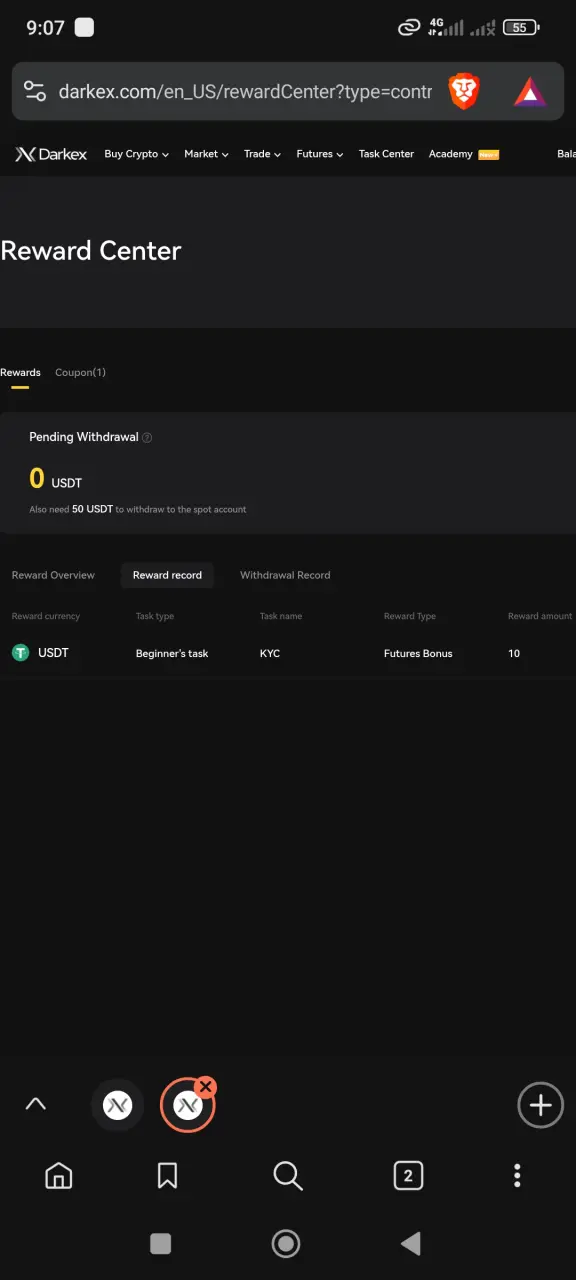Click Reward currency column header
Viewport: 576px width, 1280px height.
click(x=46, y=617)
